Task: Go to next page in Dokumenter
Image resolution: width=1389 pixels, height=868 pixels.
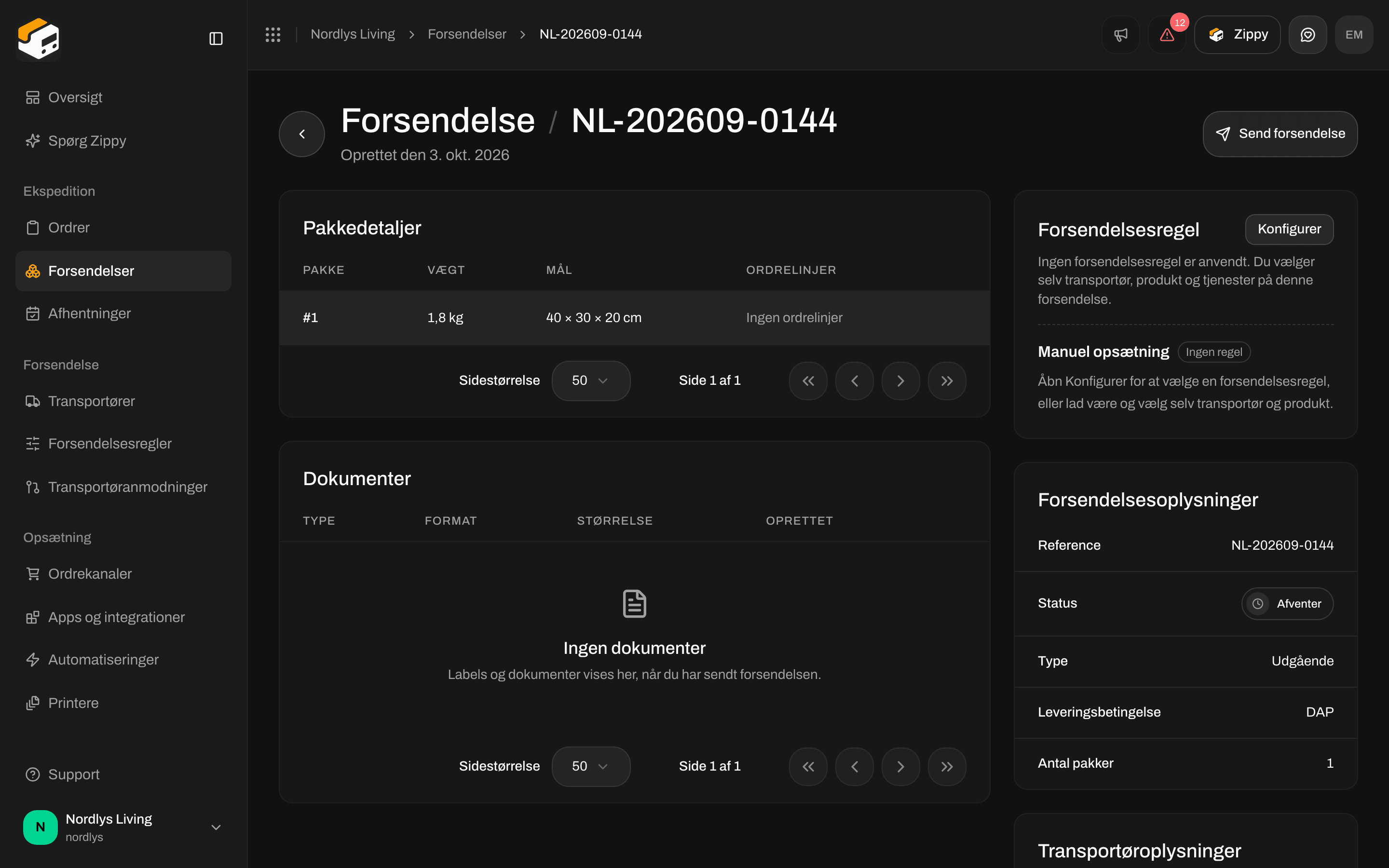Action: tap(900, 766)
